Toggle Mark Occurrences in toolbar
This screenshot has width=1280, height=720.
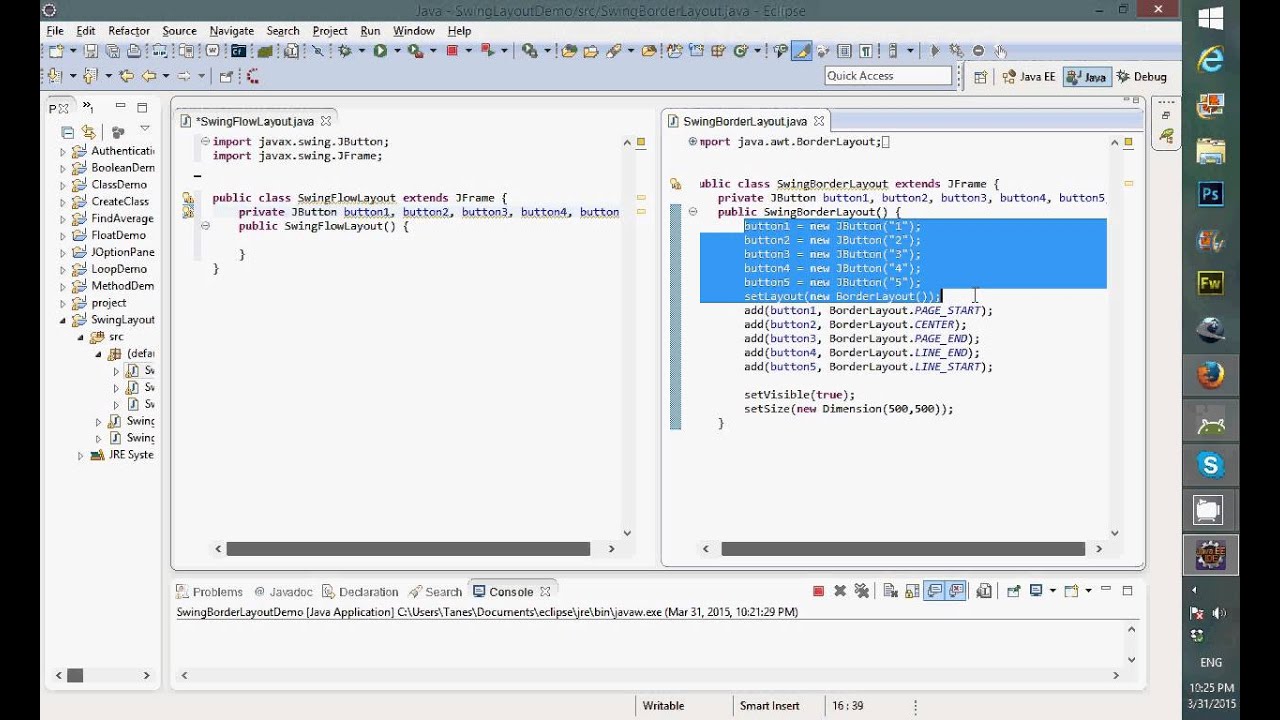(801, 51)
